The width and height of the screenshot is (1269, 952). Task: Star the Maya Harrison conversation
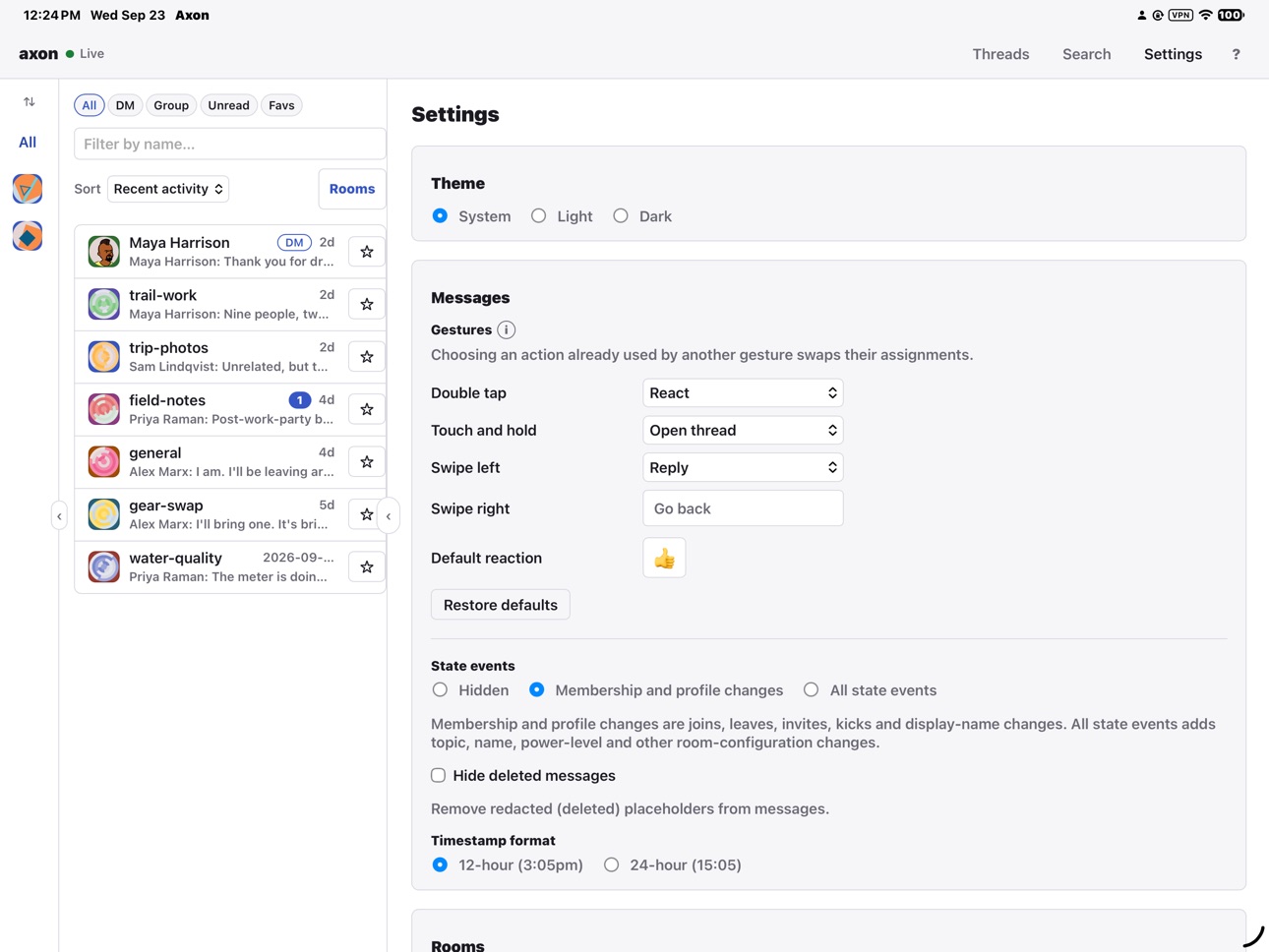(367, 252)
